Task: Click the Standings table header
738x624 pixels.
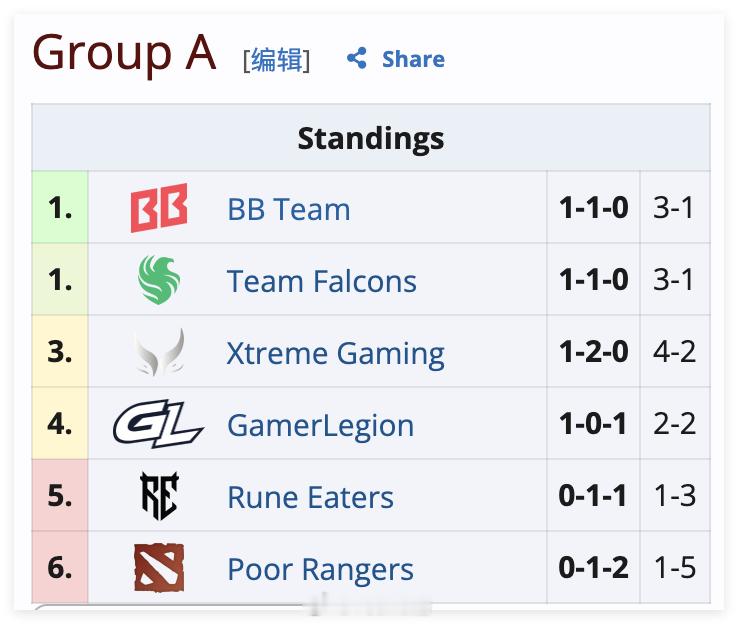Action: tap(371, 137)
